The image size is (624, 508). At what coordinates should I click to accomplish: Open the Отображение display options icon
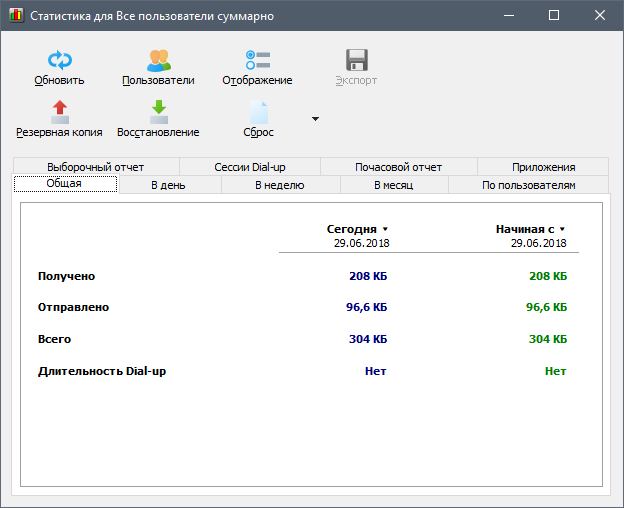(258, 60)
